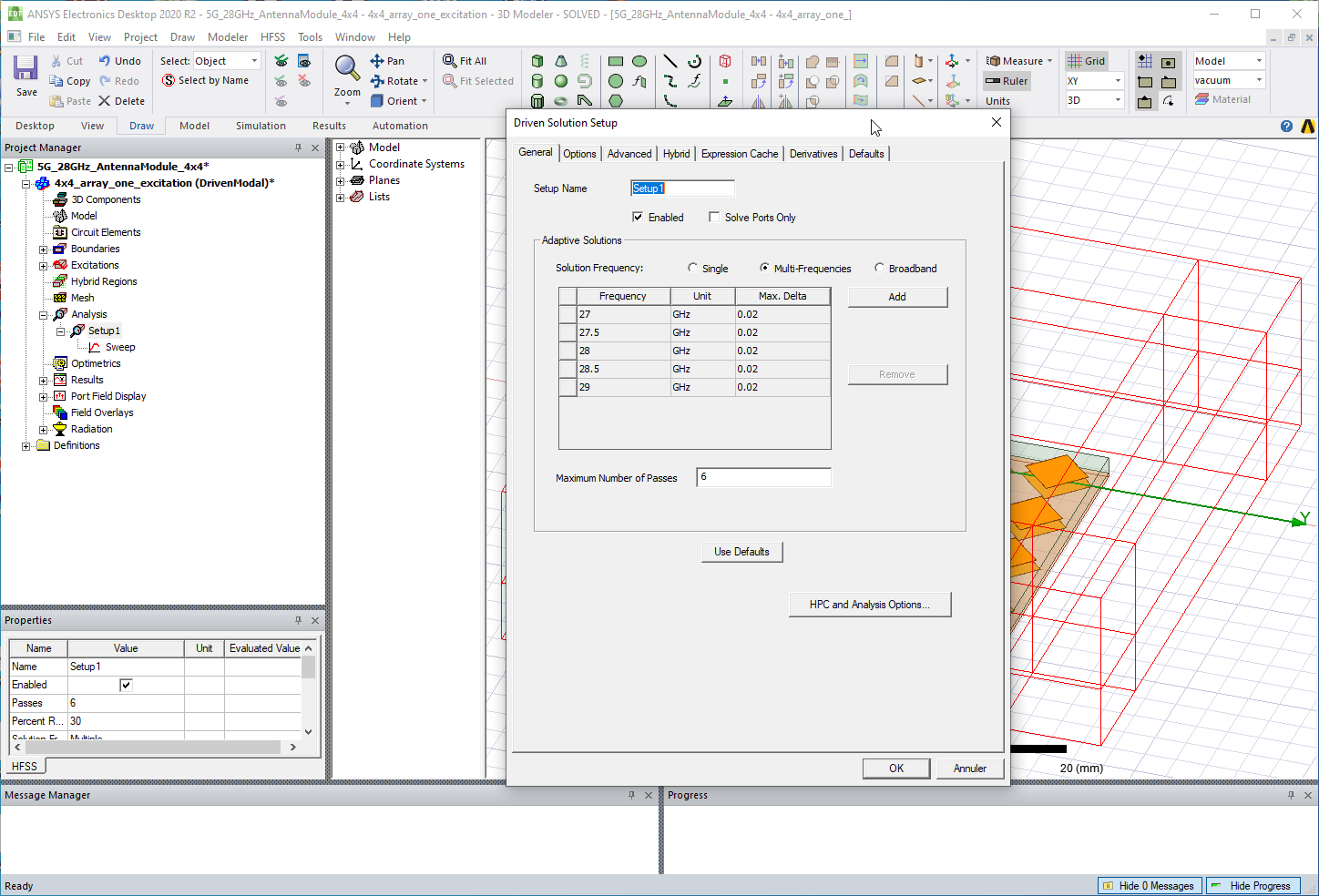Confirm dialog with OK button
This screenshot has height=896, width=1319.
pyautogui.click(x=896, y=769)
